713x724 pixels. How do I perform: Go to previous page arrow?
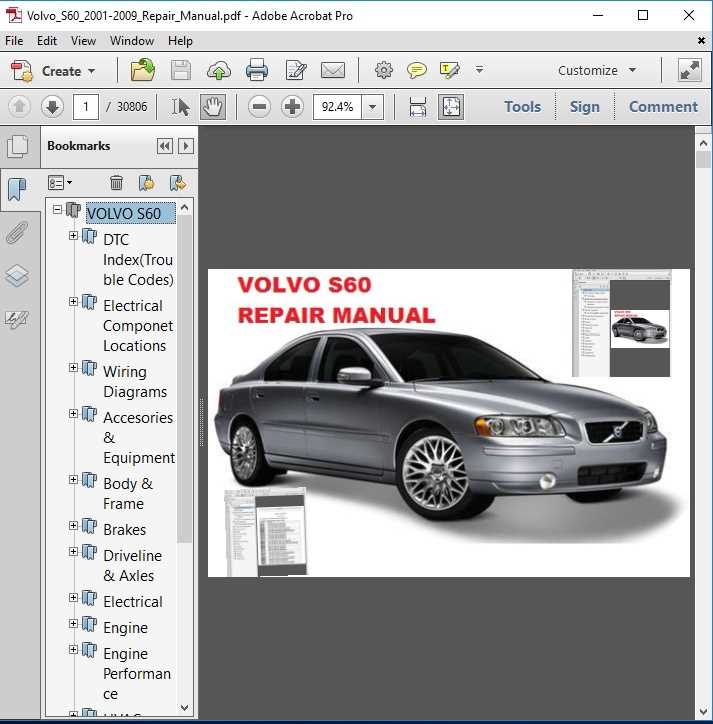point(19,107)
